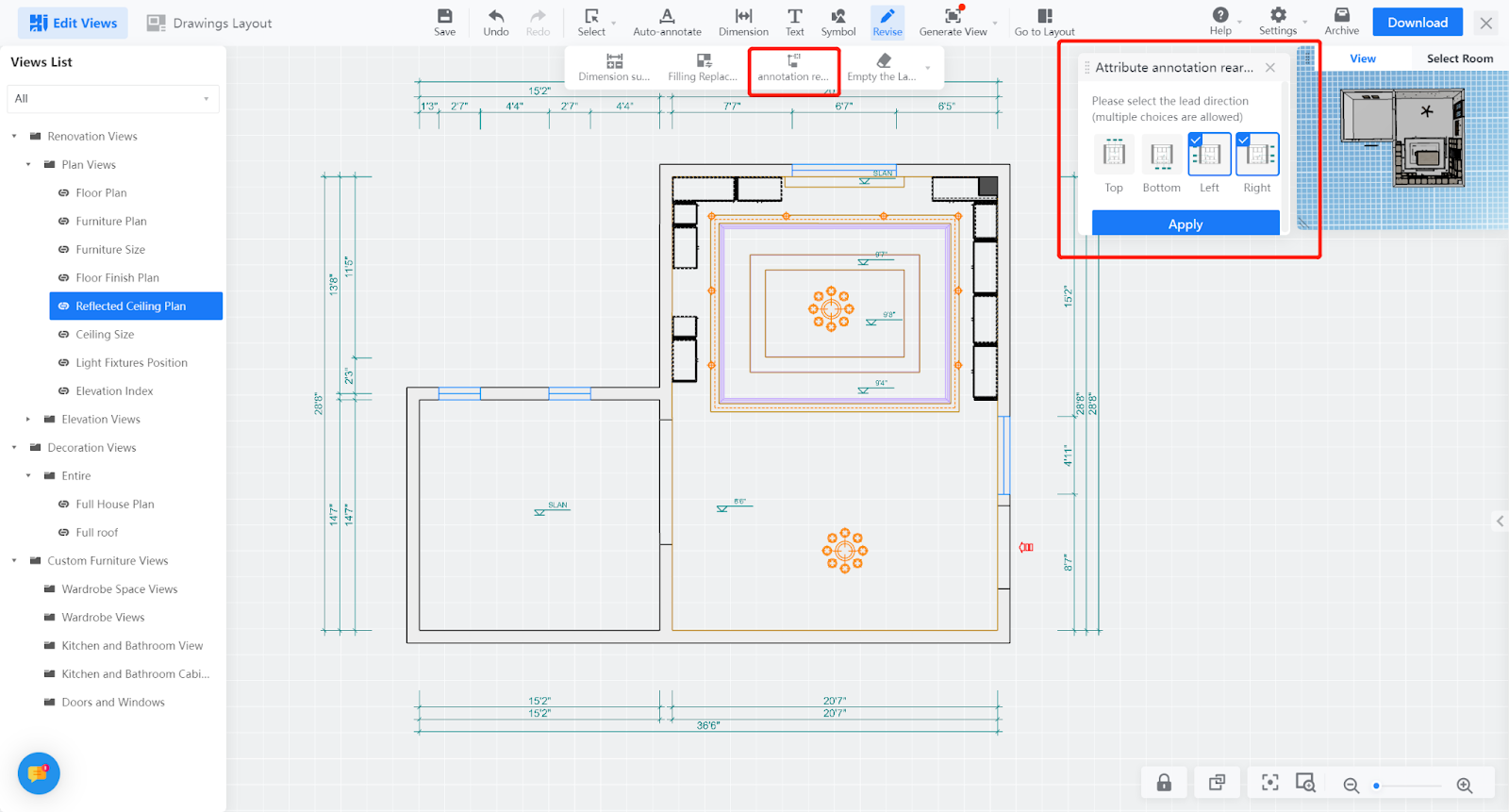Switch to the Drawings Layout tab
Image resolution: width=1509 pixels, height=812 pixels.
(209, 24)
